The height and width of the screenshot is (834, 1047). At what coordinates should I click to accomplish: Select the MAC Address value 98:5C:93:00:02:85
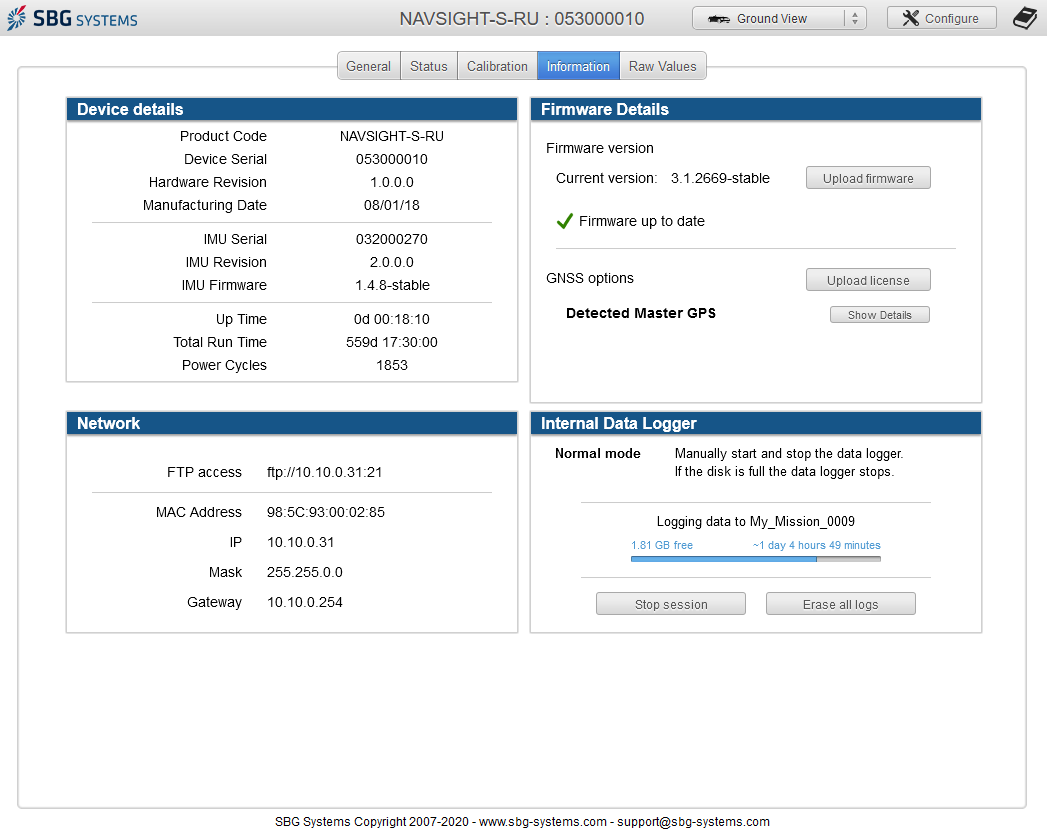[326, 512]
